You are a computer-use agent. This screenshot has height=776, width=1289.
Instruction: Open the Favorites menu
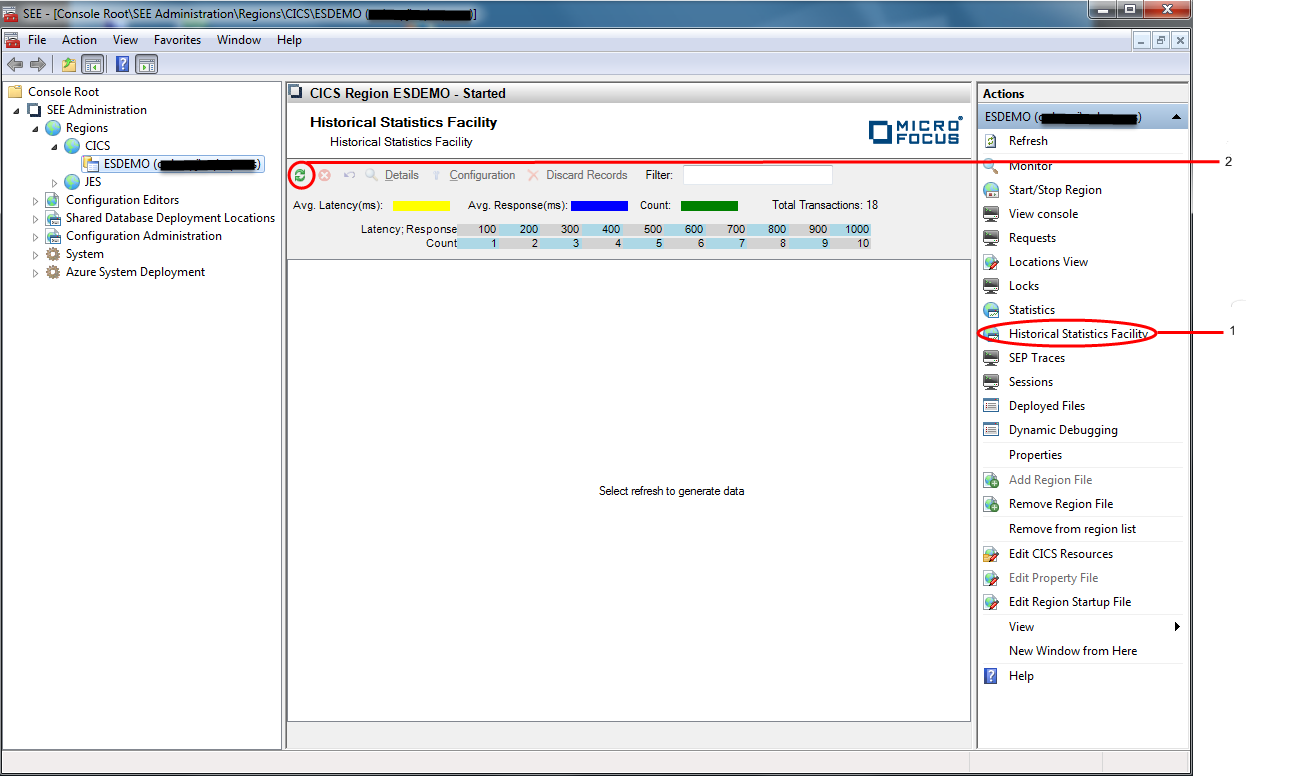click(x=177, y=40)
